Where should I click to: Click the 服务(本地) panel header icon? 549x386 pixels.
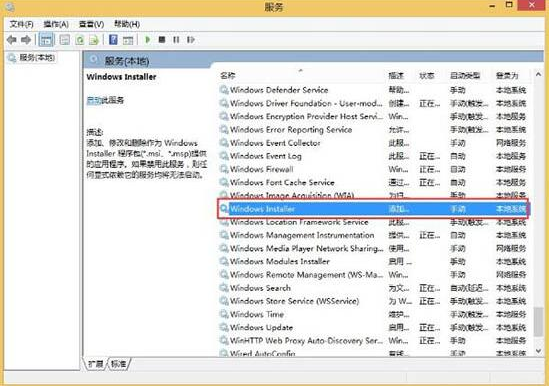tap(94, 60)
